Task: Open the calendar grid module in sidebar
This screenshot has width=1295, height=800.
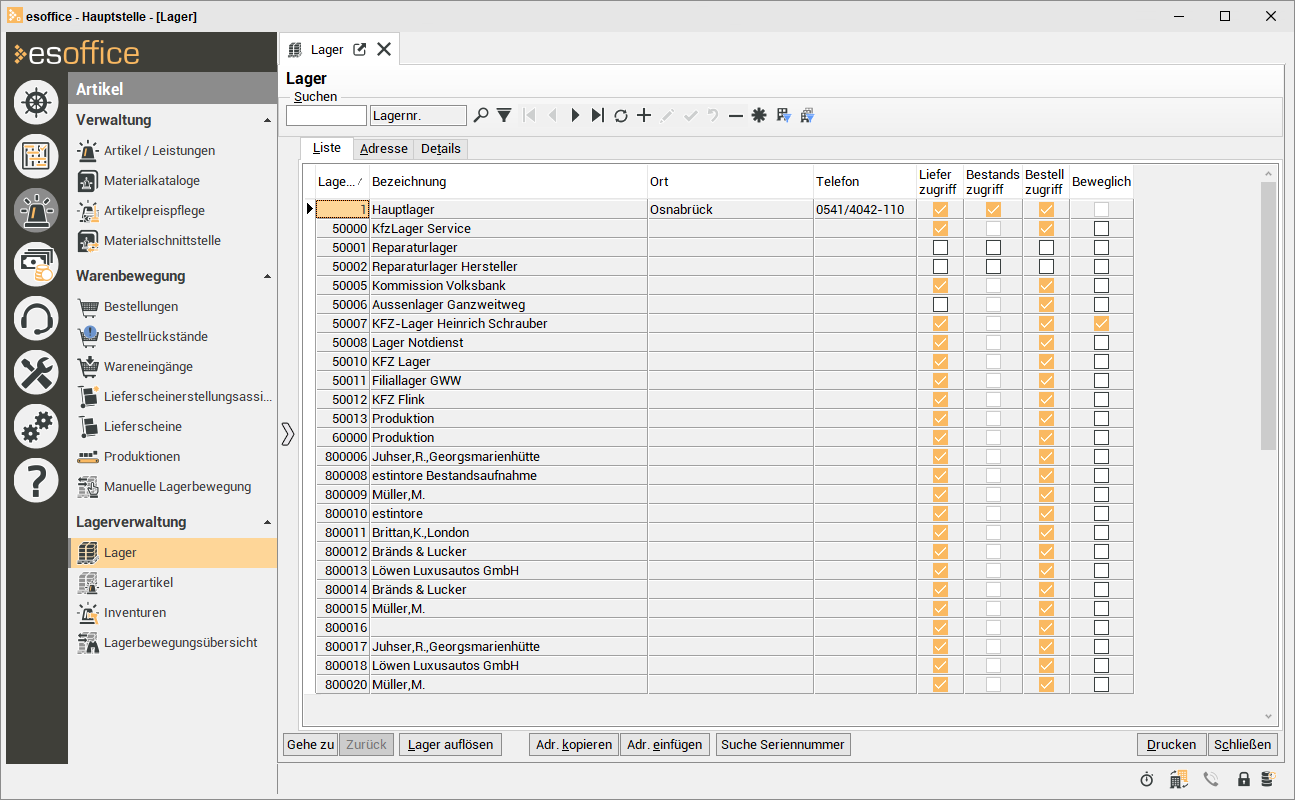Action: [x=36, y=156]
